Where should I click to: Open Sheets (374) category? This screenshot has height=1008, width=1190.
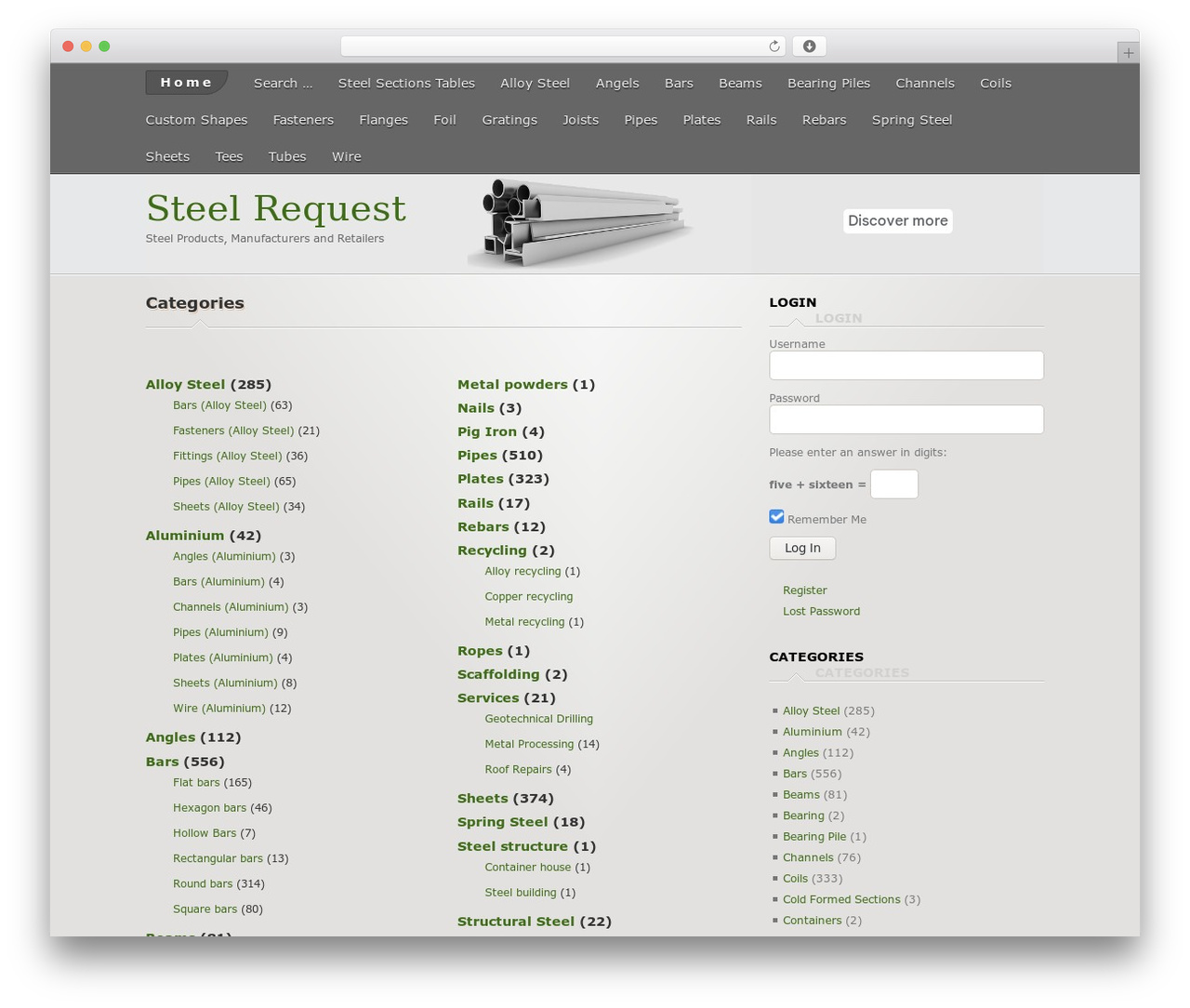pos(506,799)
